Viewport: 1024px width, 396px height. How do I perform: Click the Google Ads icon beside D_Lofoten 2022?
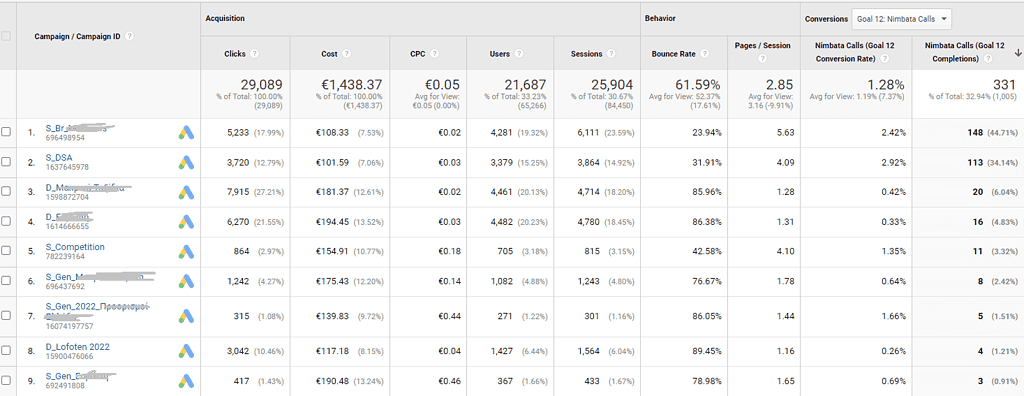(186, 351)
